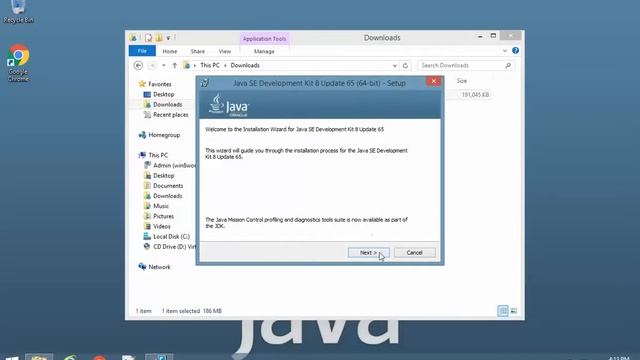Viewport: 640px width, 360px height.
Task: Open Explorer help question mark icon
Action: pos(516,51)
